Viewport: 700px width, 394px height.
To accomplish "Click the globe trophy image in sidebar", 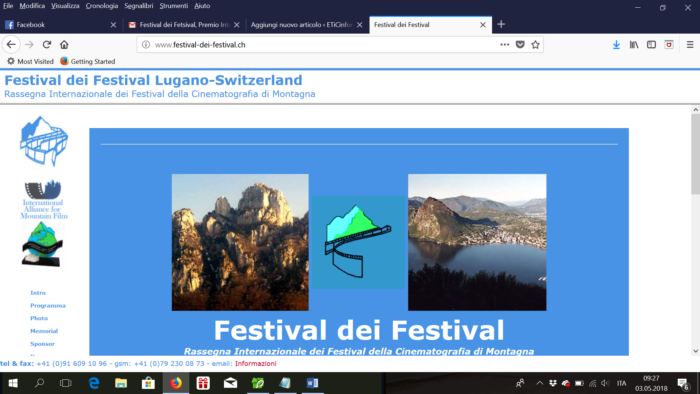I will 42,245.
